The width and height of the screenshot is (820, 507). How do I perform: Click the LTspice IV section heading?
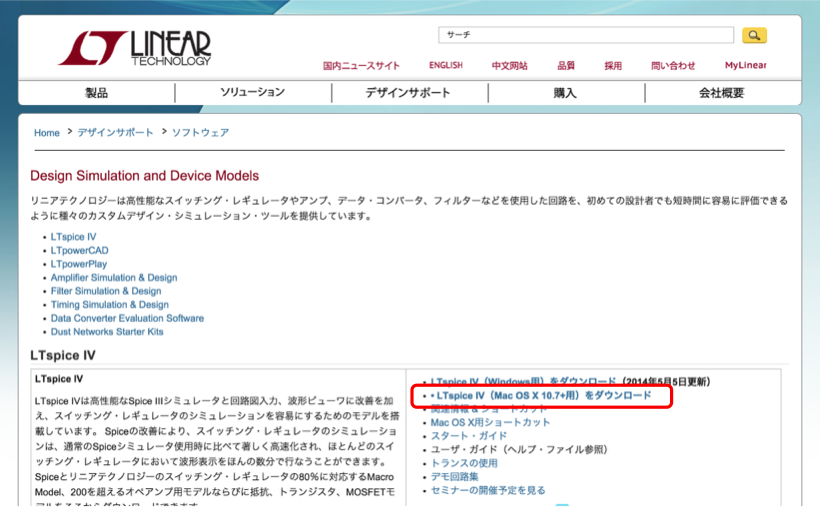[x=63, y=355]
